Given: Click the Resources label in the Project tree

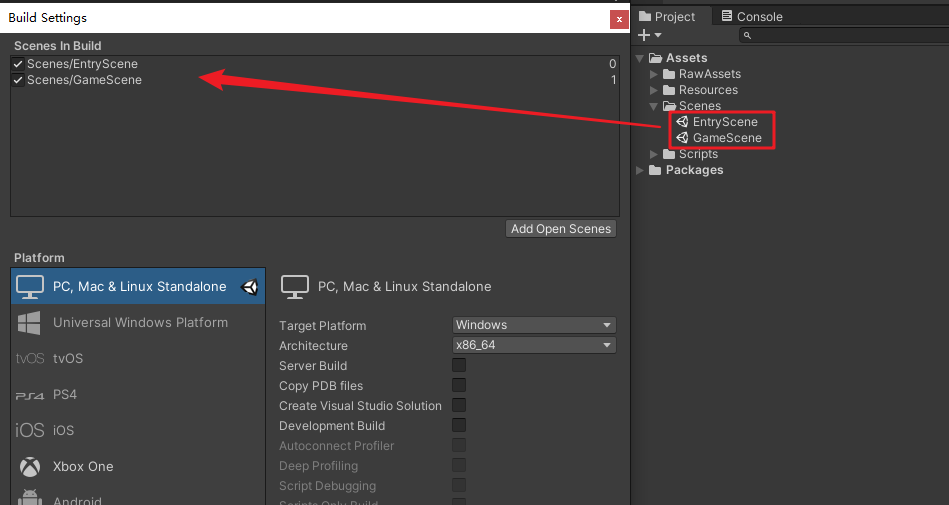Looking at the screenshot, I should click(708, 90).
